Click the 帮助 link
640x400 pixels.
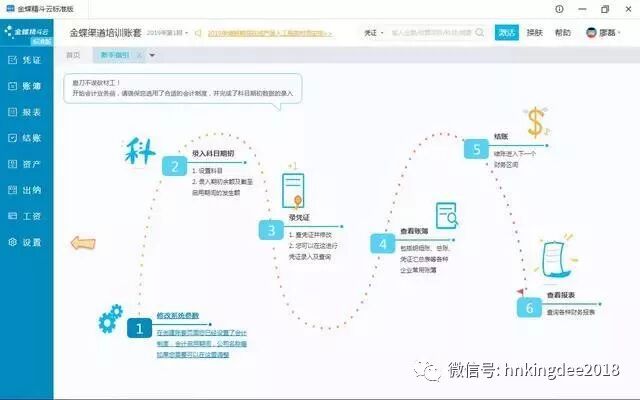coord(562,33)
